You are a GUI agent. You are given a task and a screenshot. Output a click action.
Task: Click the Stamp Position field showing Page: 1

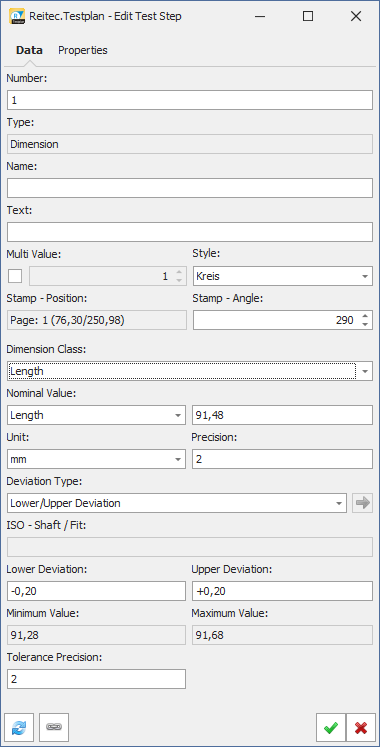(x=97, y=320)
